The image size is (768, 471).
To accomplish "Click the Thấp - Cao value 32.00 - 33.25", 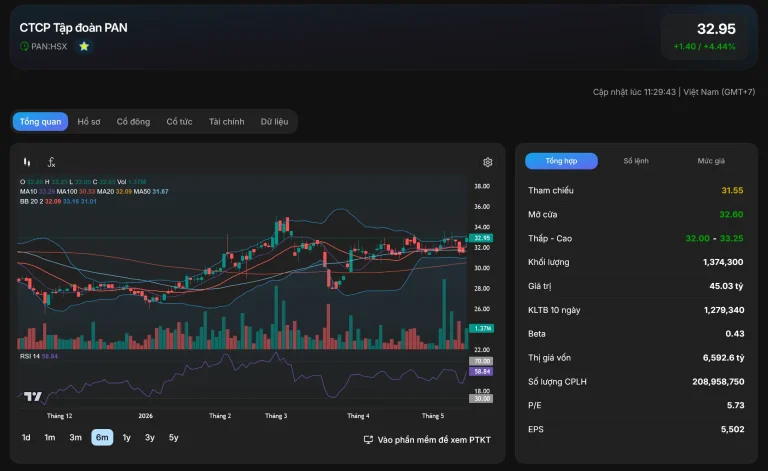I will click(714, 238).
